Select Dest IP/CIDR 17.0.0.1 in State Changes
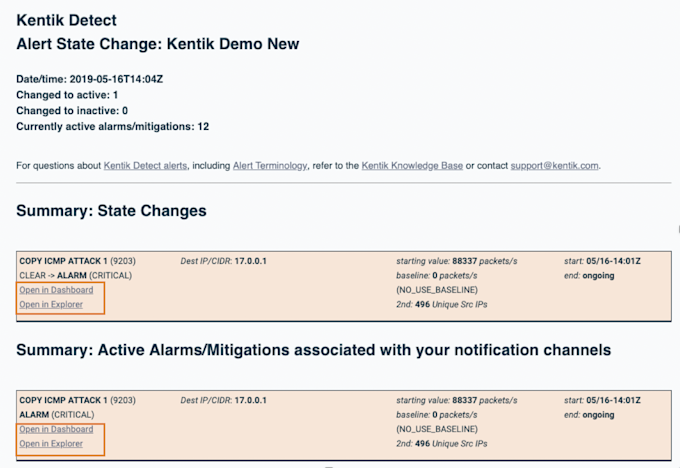The width and height of the screenshot is (680, 468). [x=223, y=261]
